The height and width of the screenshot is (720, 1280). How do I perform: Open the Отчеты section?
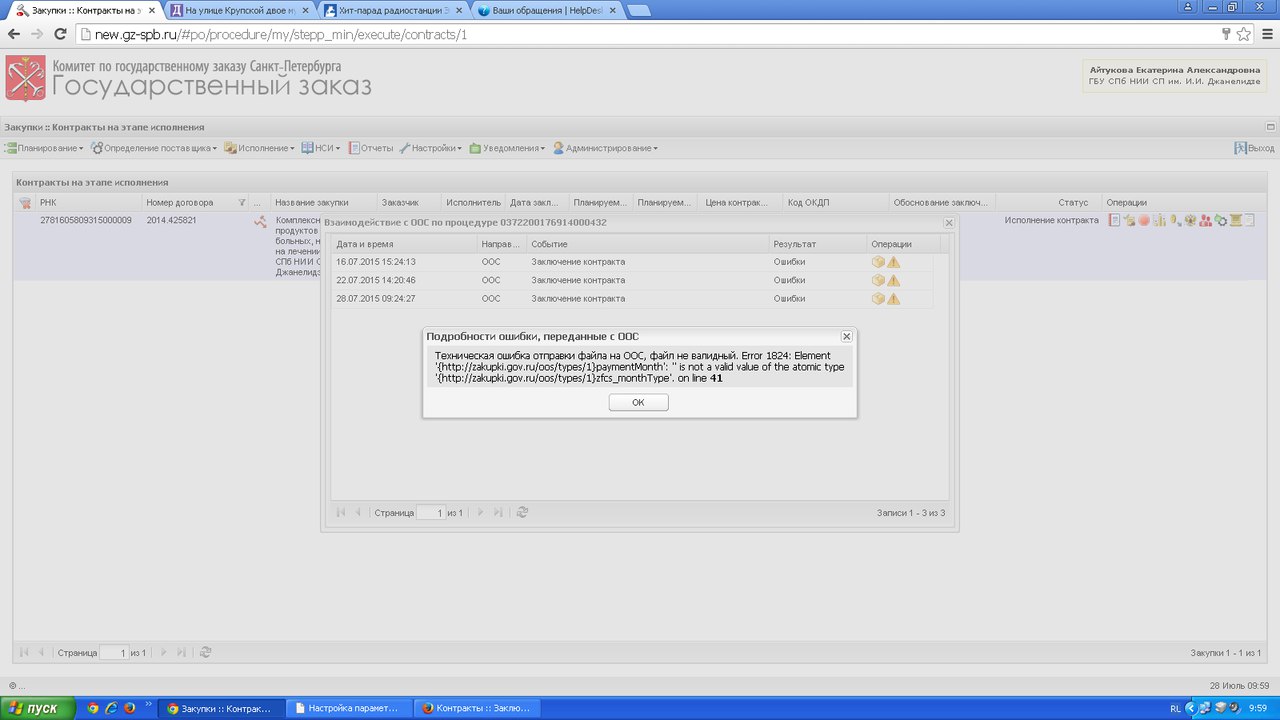370,148
